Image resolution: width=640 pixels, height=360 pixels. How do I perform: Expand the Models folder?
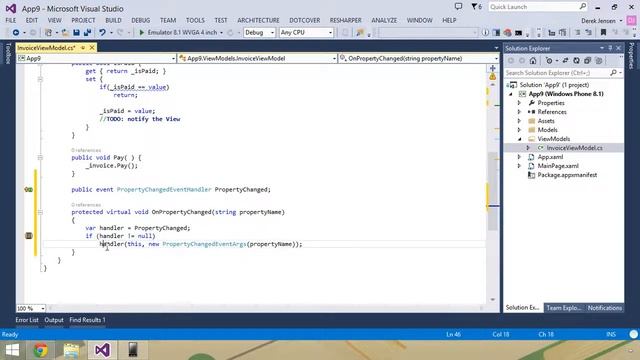coord(519,130)
